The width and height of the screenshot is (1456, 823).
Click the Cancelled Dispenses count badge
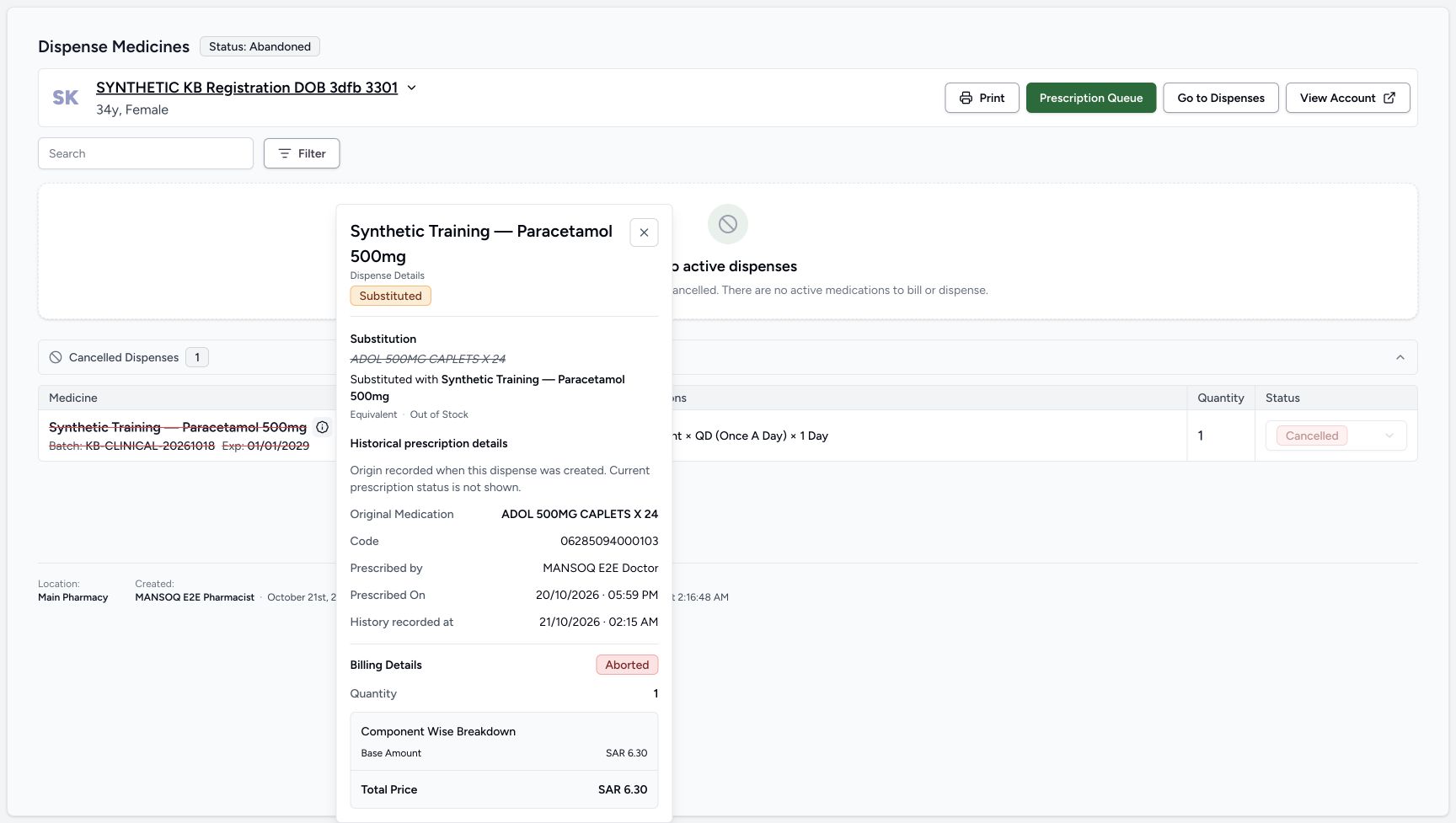coord(197,357)
